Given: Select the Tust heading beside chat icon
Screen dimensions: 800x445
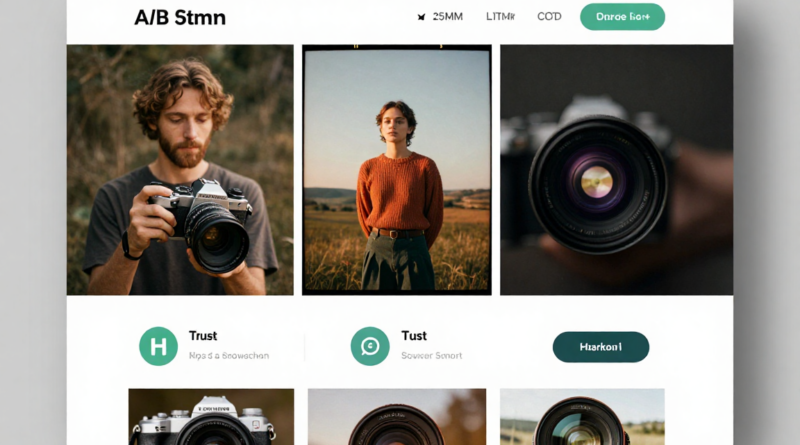Looking at the screenshot, I should pos(414,336).
